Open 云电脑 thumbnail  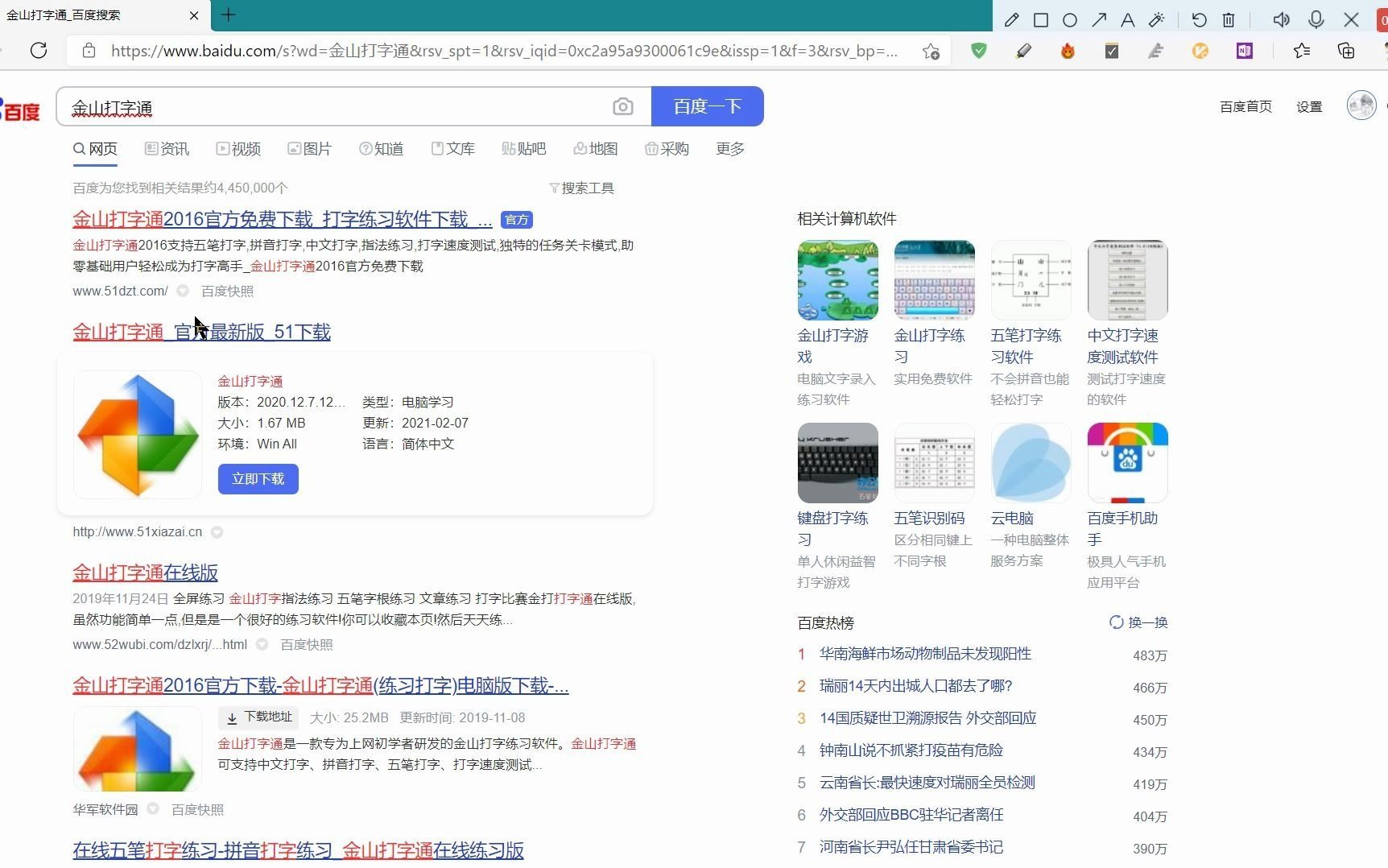[1031, 463]
